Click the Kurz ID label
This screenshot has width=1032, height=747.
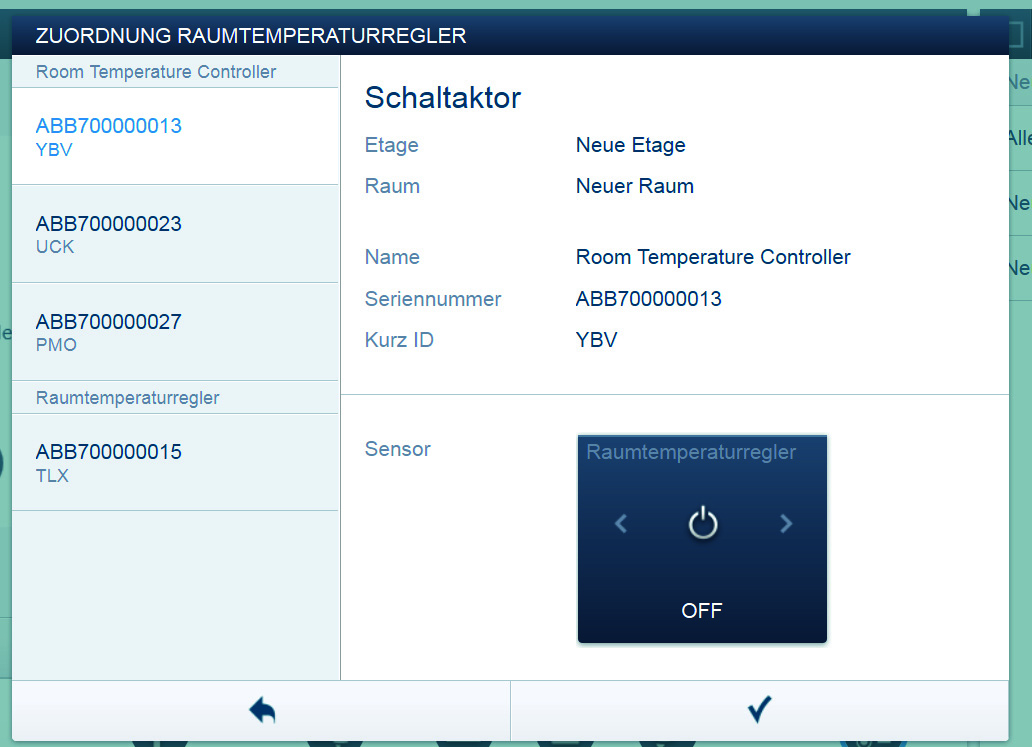[399, 340]
